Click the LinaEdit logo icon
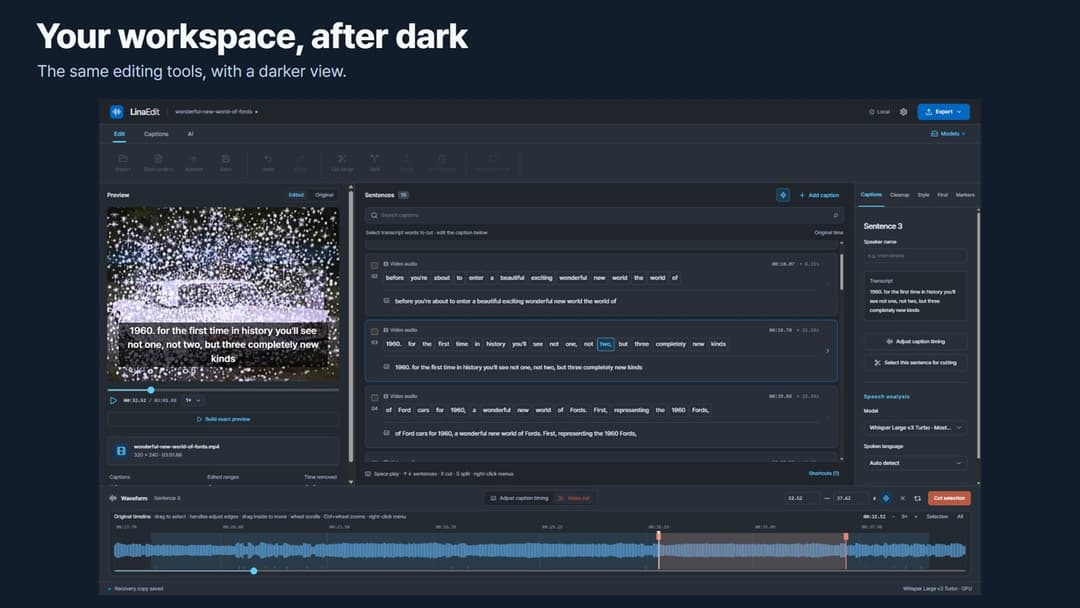The height and width of the screenshot is (608, 1080). 116,112
